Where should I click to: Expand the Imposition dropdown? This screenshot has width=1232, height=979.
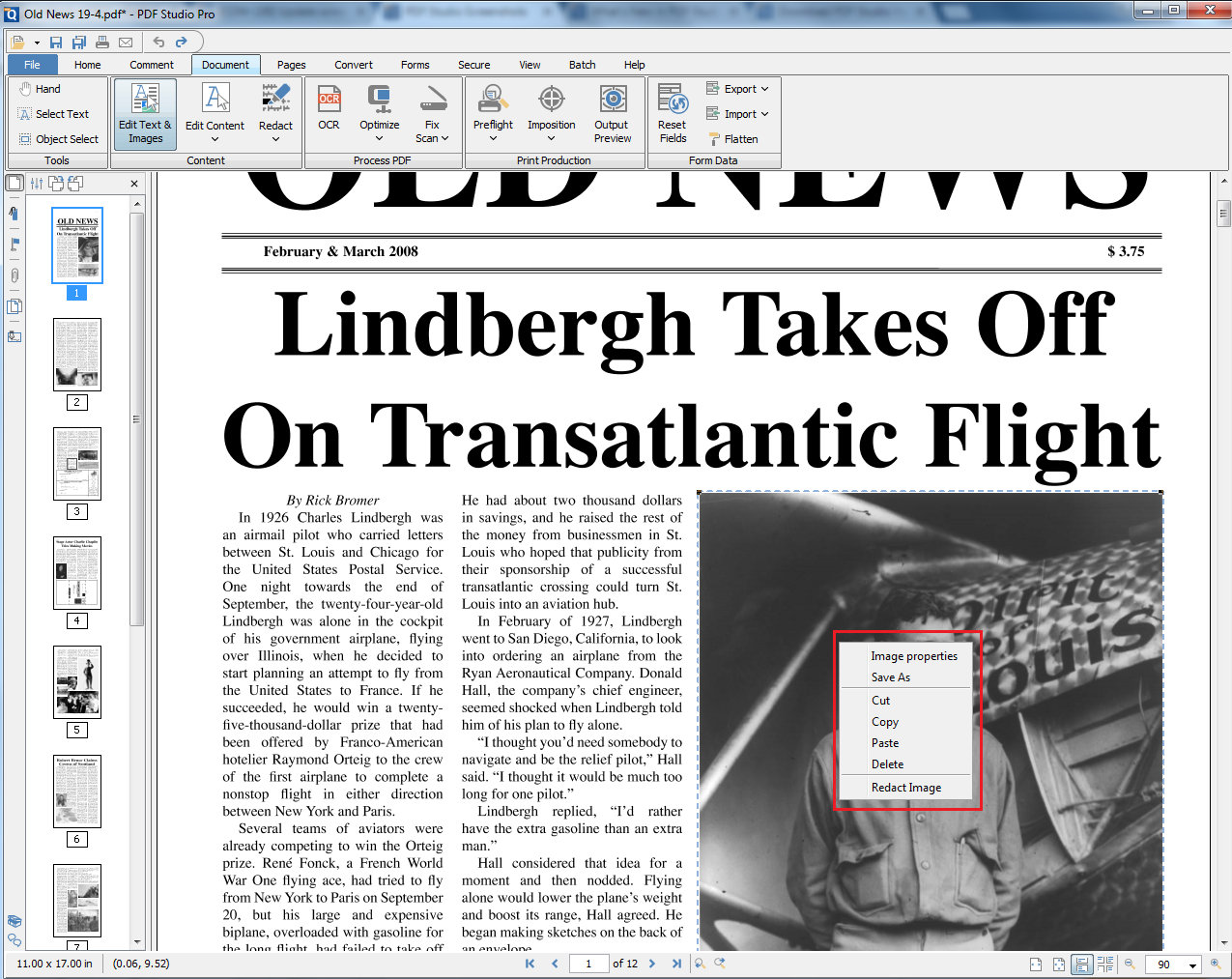[552, 138]
